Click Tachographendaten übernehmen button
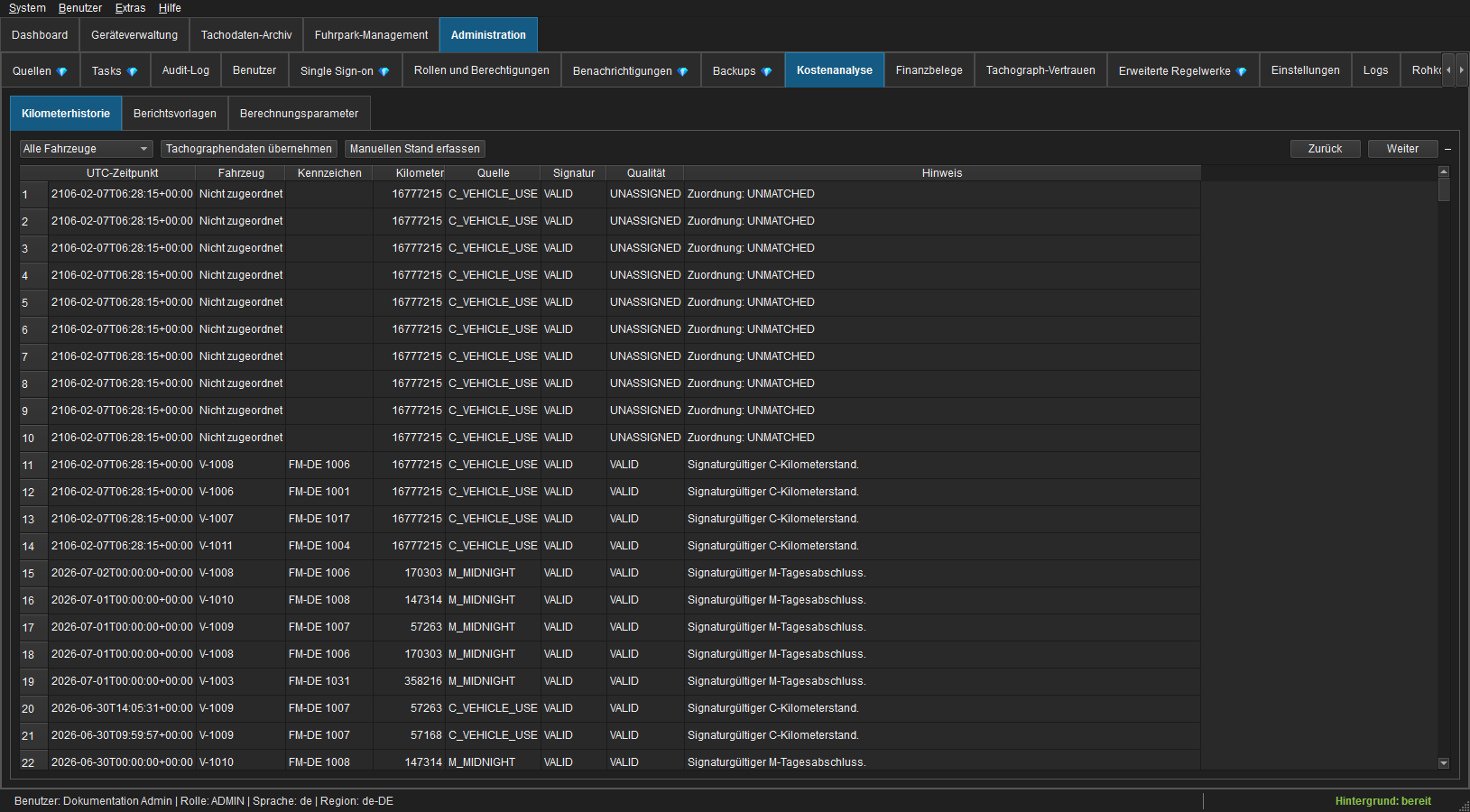The width and height of the screenshot is (1470, 812). click(249, 149)
